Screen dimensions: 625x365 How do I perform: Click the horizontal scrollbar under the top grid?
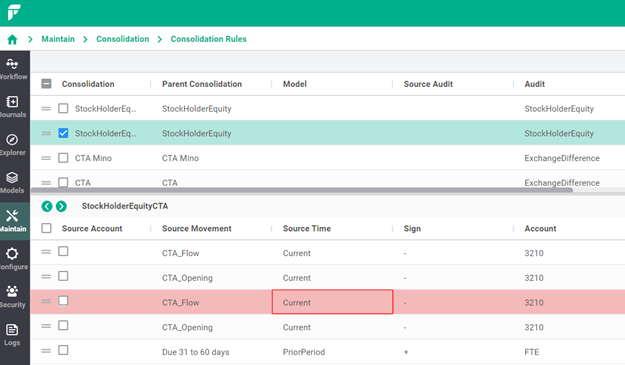pos(302,190)
